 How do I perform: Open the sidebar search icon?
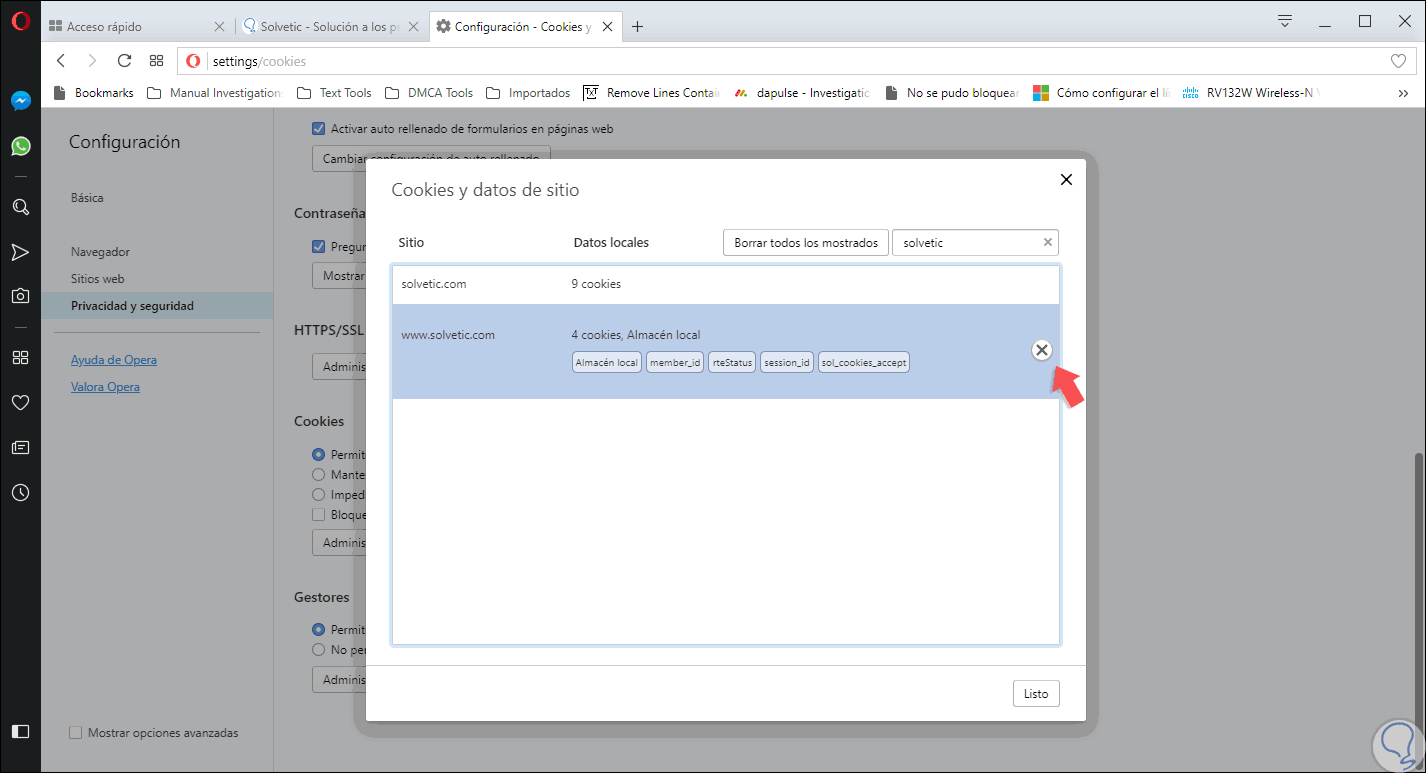click(x=21, y=207)
